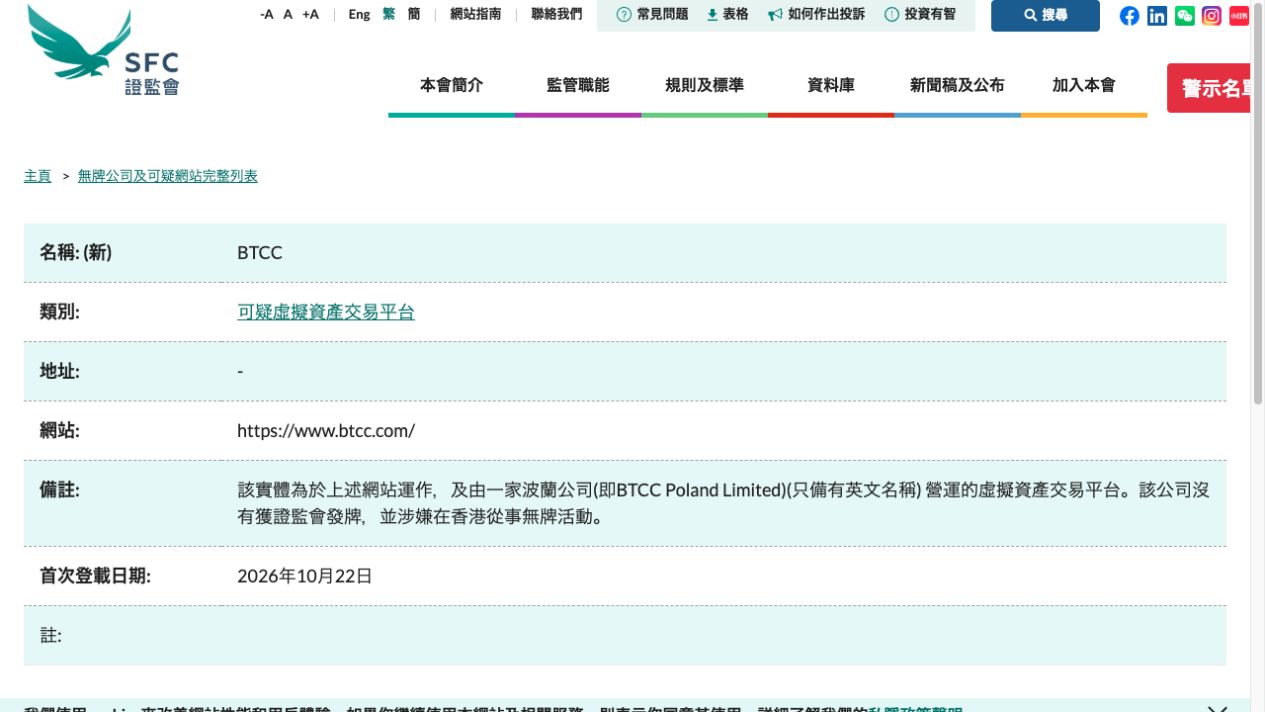The image size is (1265, 712).
Task: Switch language to Eng
Action: [359, 14]
